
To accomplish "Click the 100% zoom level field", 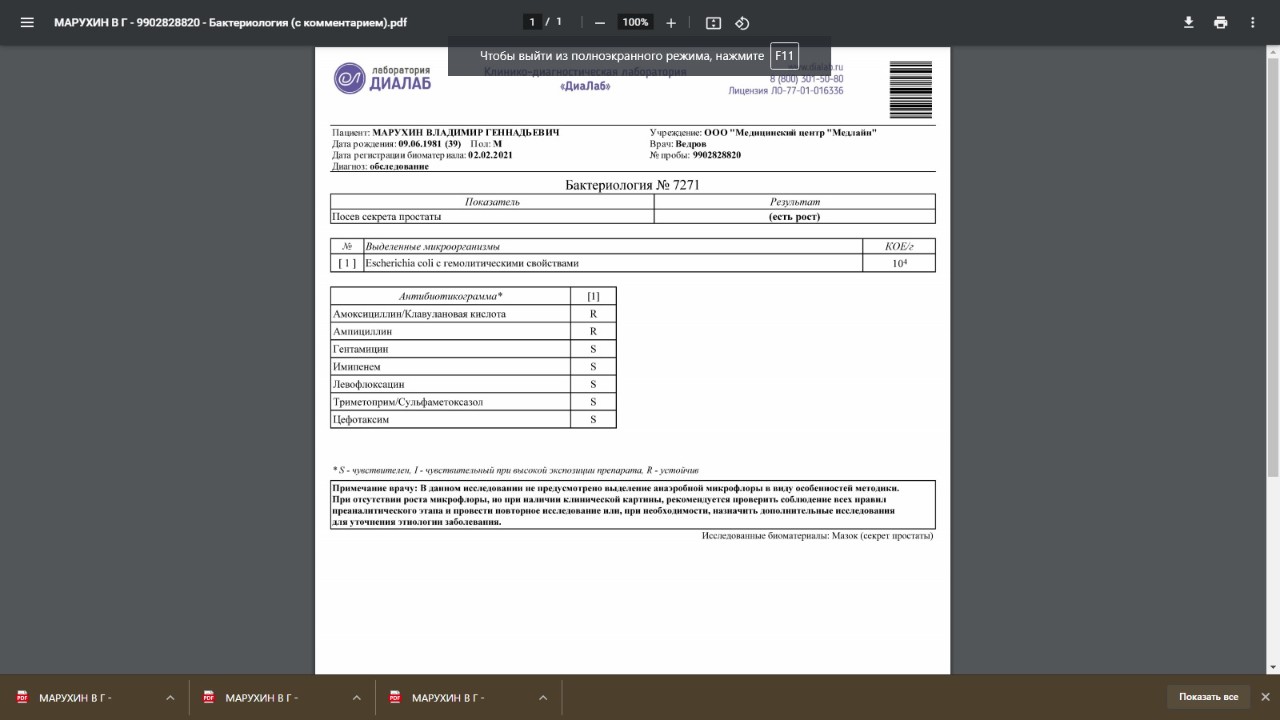I will pyautogui.click(x=635, y=22).
